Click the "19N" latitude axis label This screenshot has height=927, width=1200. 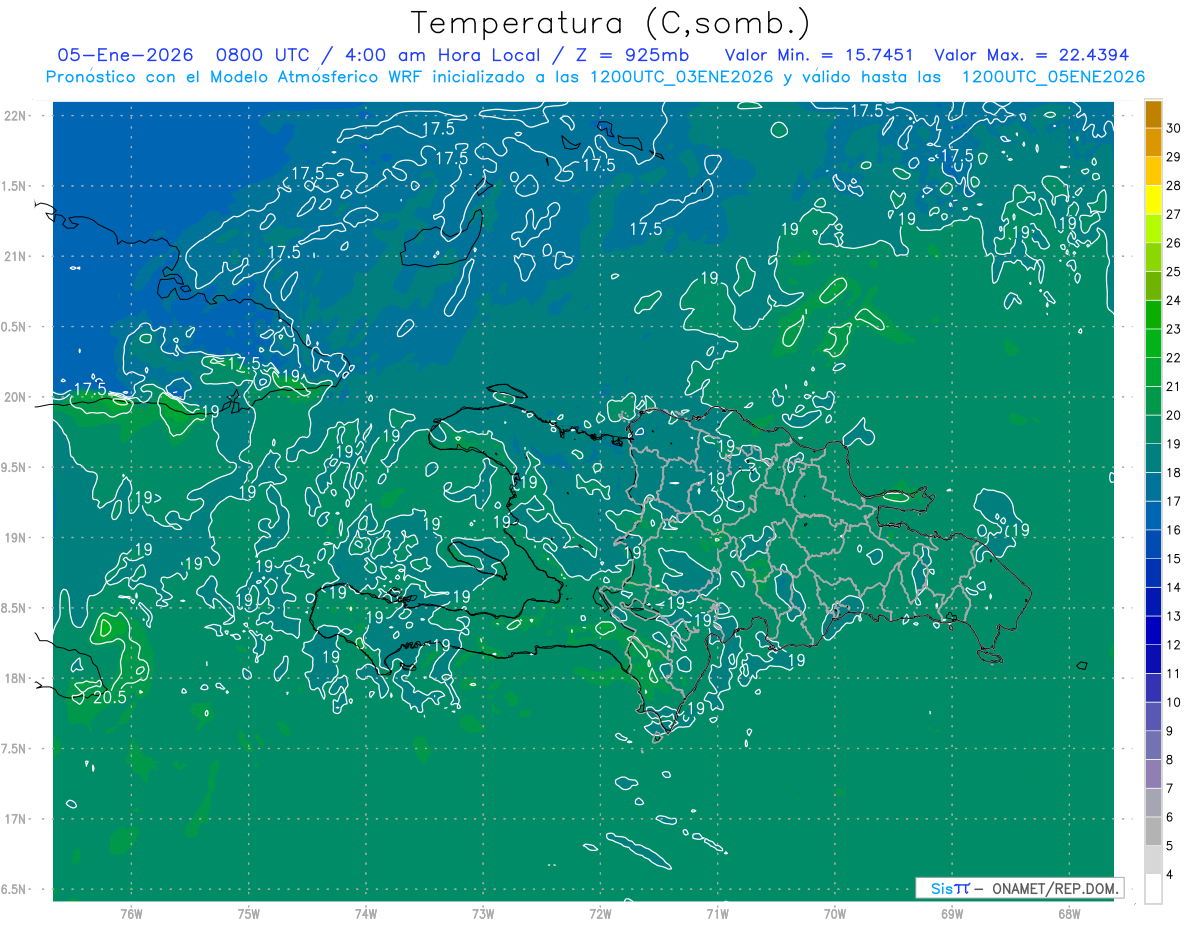(14, 538)
